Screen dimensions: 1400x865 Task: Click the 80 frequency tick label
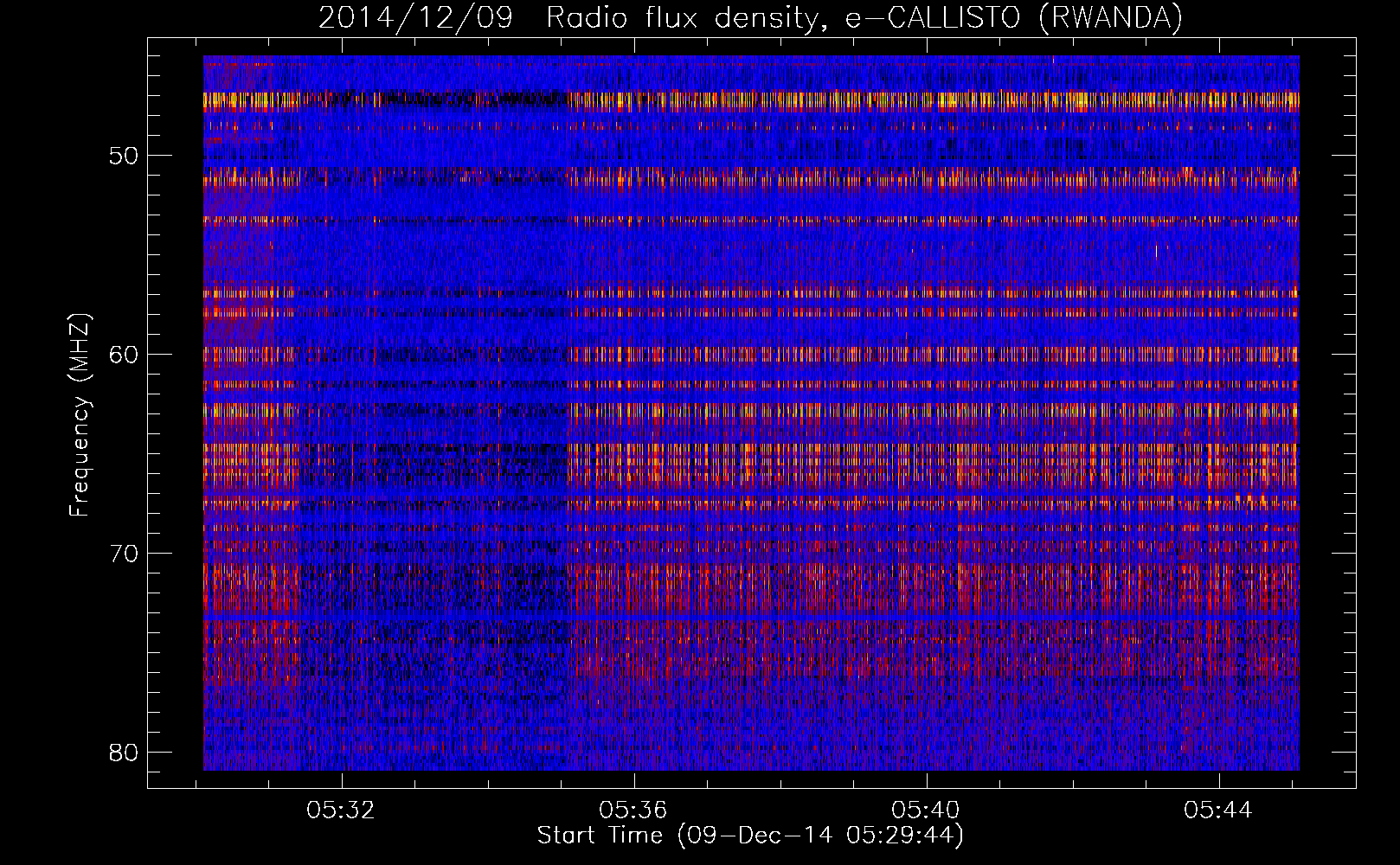pyautogui.click(x=125, y=753)
